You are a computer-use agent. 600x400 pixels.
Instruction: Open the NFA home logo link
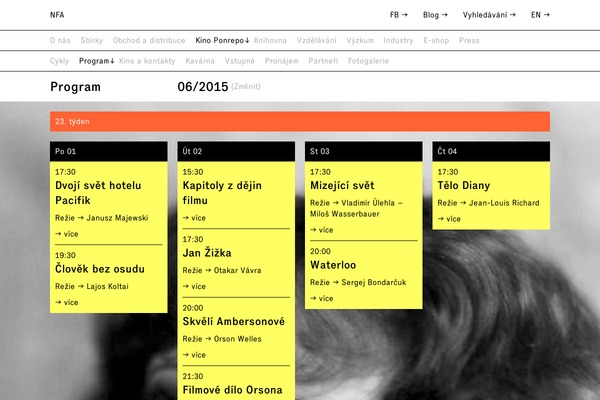[x=57, y=15]
